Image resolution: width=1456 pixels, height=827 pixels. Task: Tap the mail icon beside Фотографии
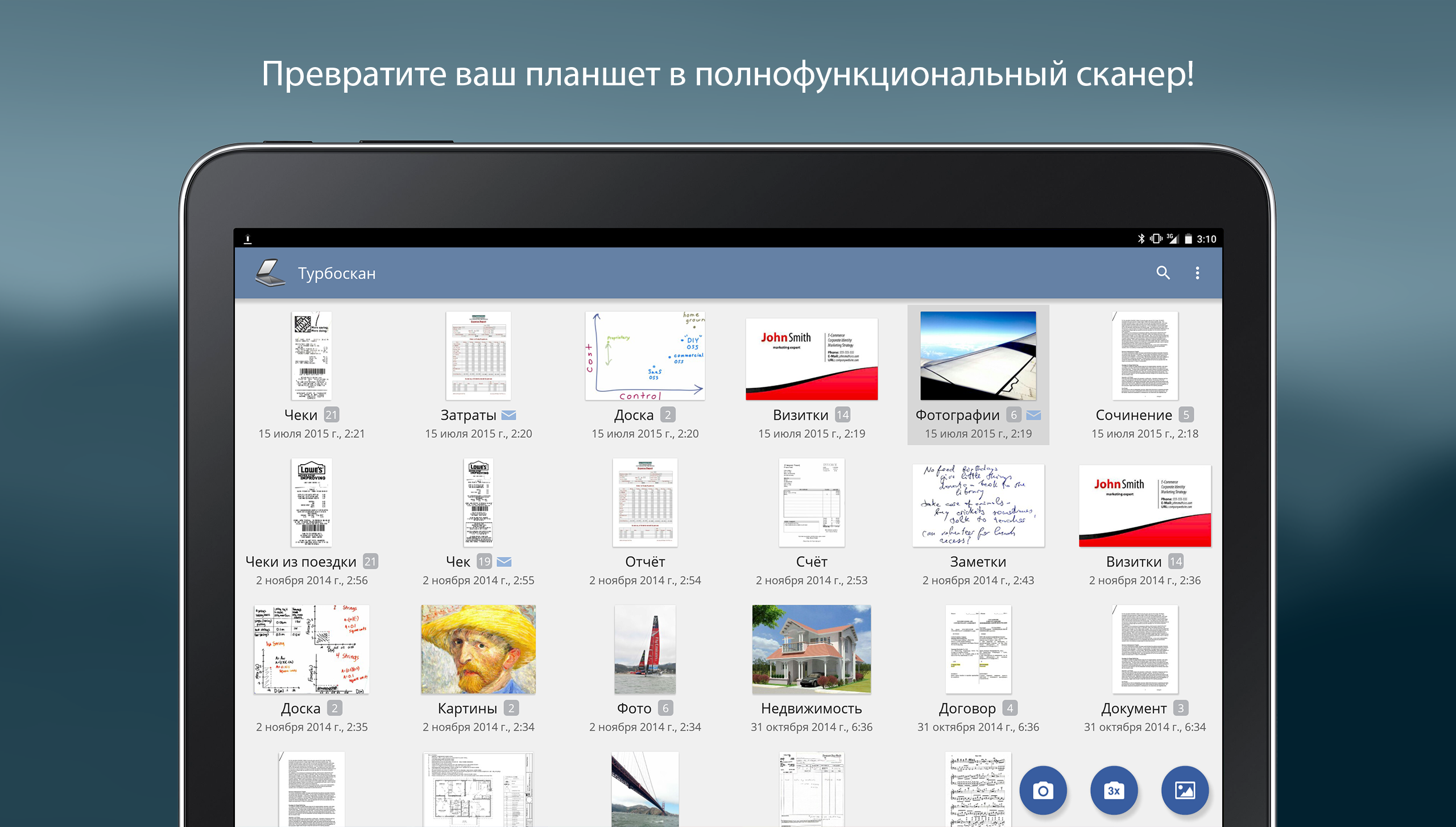[x=1034, y=415]
